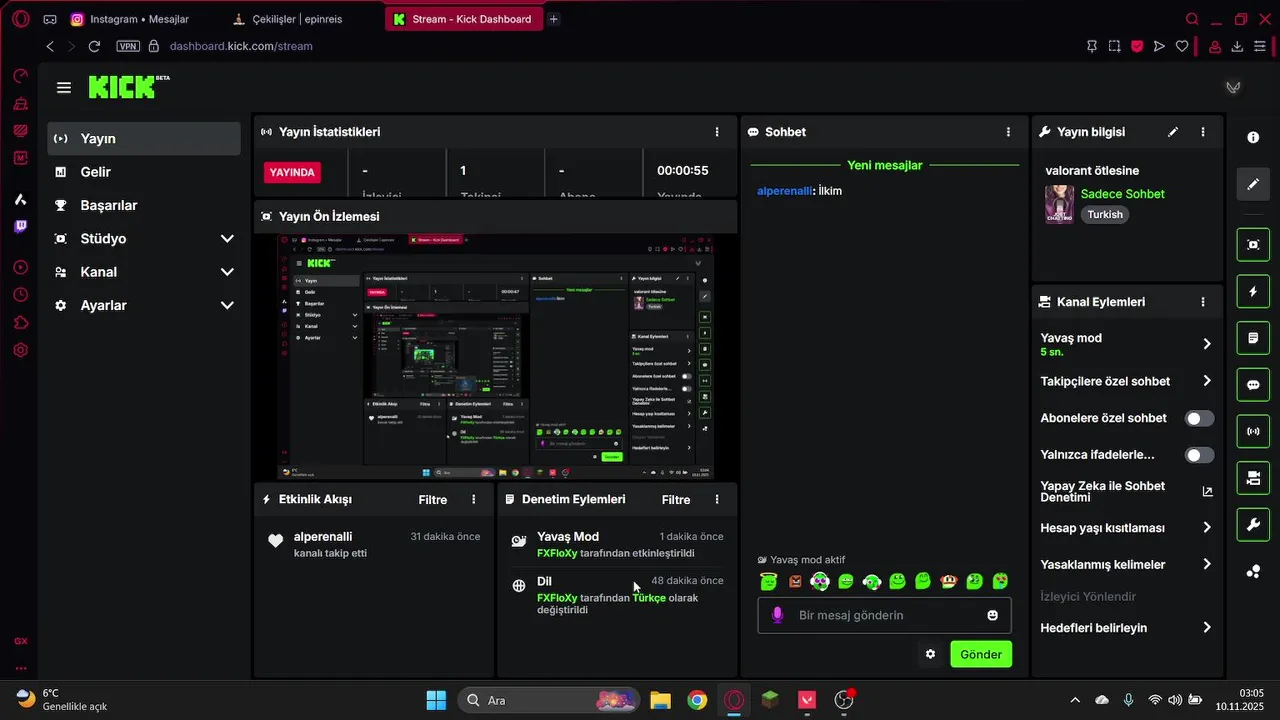The image size is (1280, 720).
Task: Toggle Yalnızca ifadelerle switch
Action: tap(1199, 455)
